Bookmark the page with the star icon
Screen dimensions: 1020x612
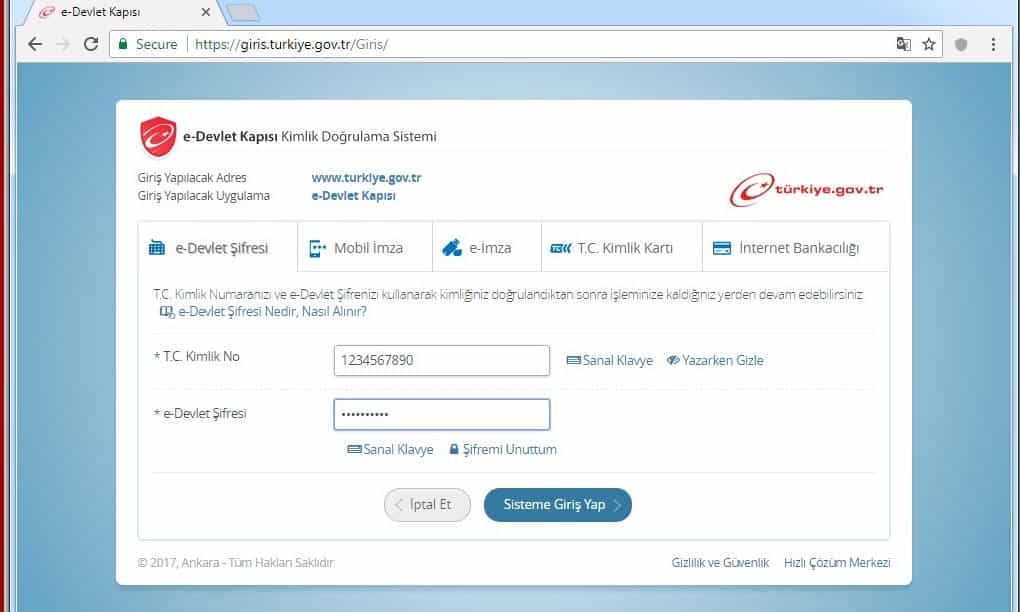[x=929, y=44]
